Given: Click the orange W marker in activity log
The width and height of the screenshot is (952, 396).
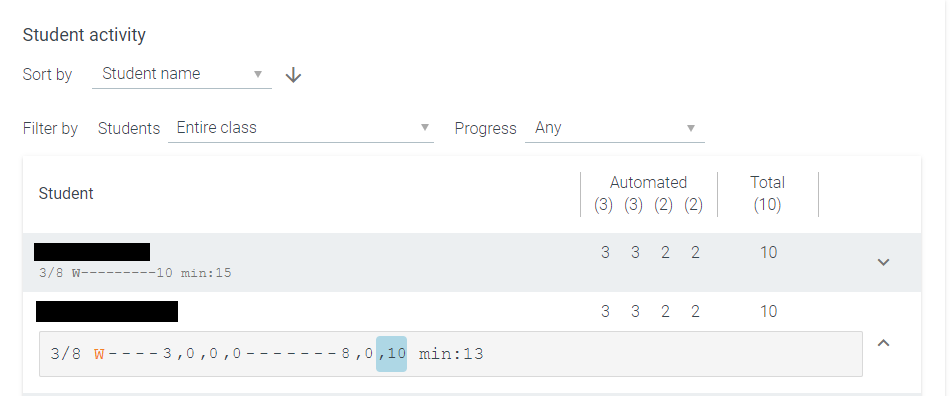Looking at the screenshot, I should pos(99,354).
